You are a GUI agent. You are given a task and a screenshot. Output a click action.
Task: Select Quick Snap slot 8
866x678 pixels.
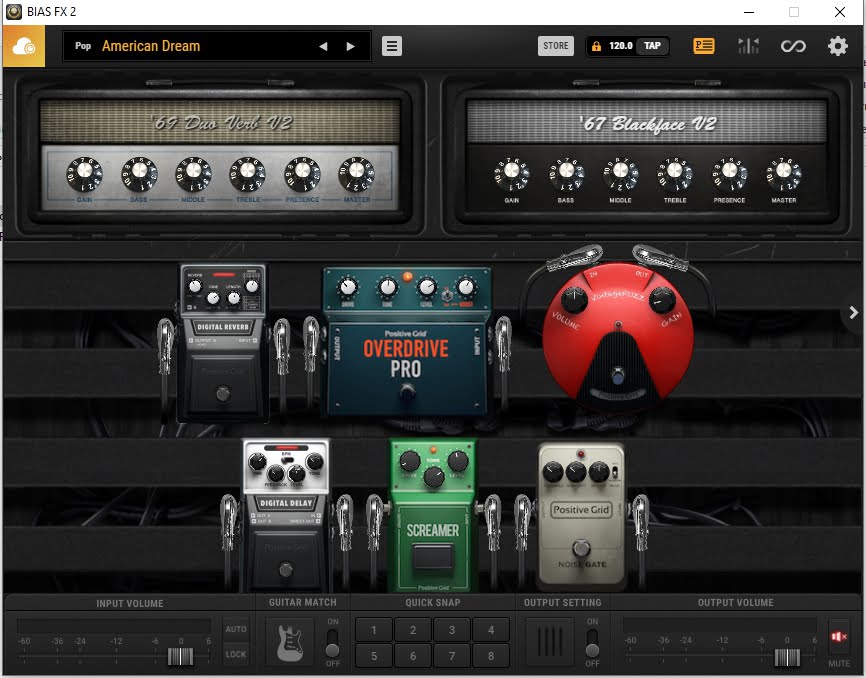[491, 656]
